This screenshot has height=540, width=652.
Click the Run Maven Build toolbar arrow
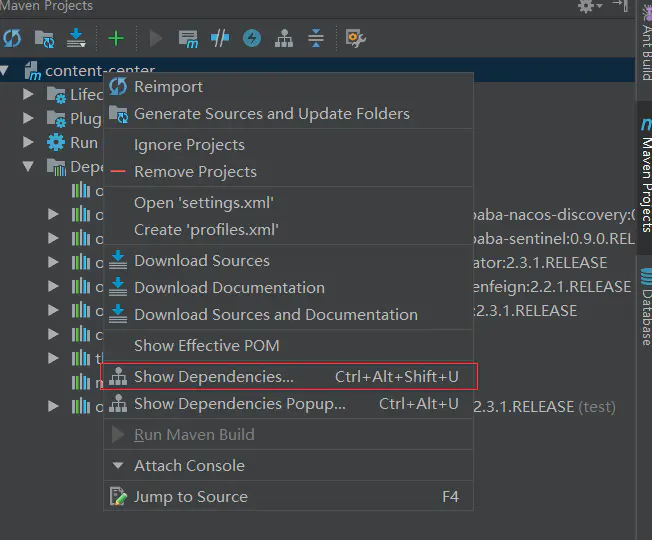156,39
